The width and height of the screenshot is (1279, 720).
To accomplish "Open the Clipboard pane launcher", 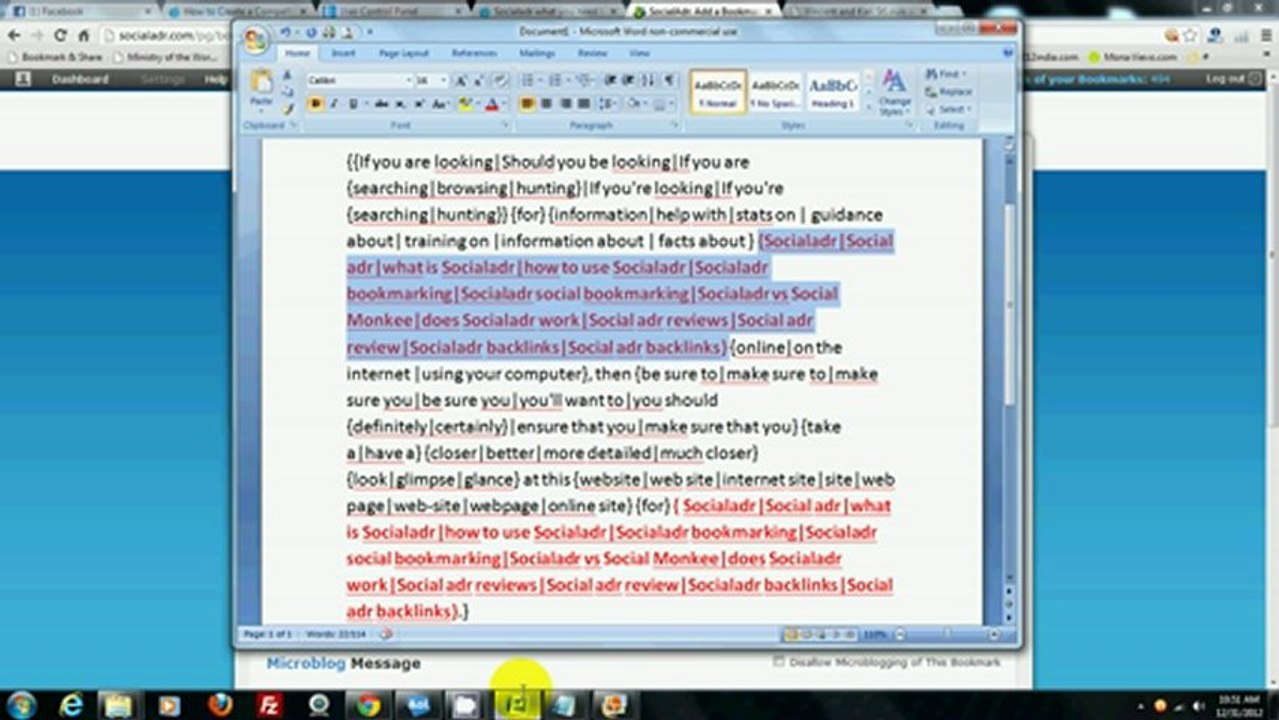I will point(293,126).
